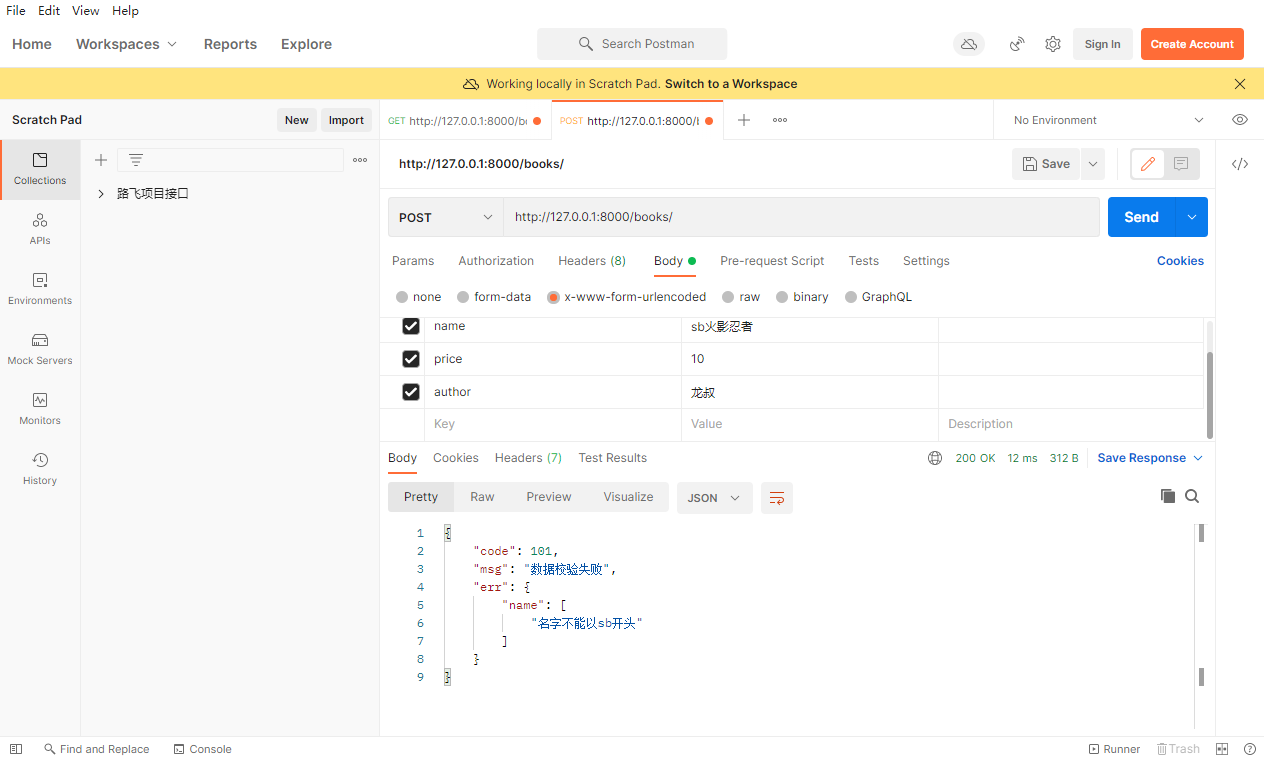Image resolution: width=1264 pixels, height=761 pixels.
Task: Open the History sidebar panel
Action: tap(40, 469)
